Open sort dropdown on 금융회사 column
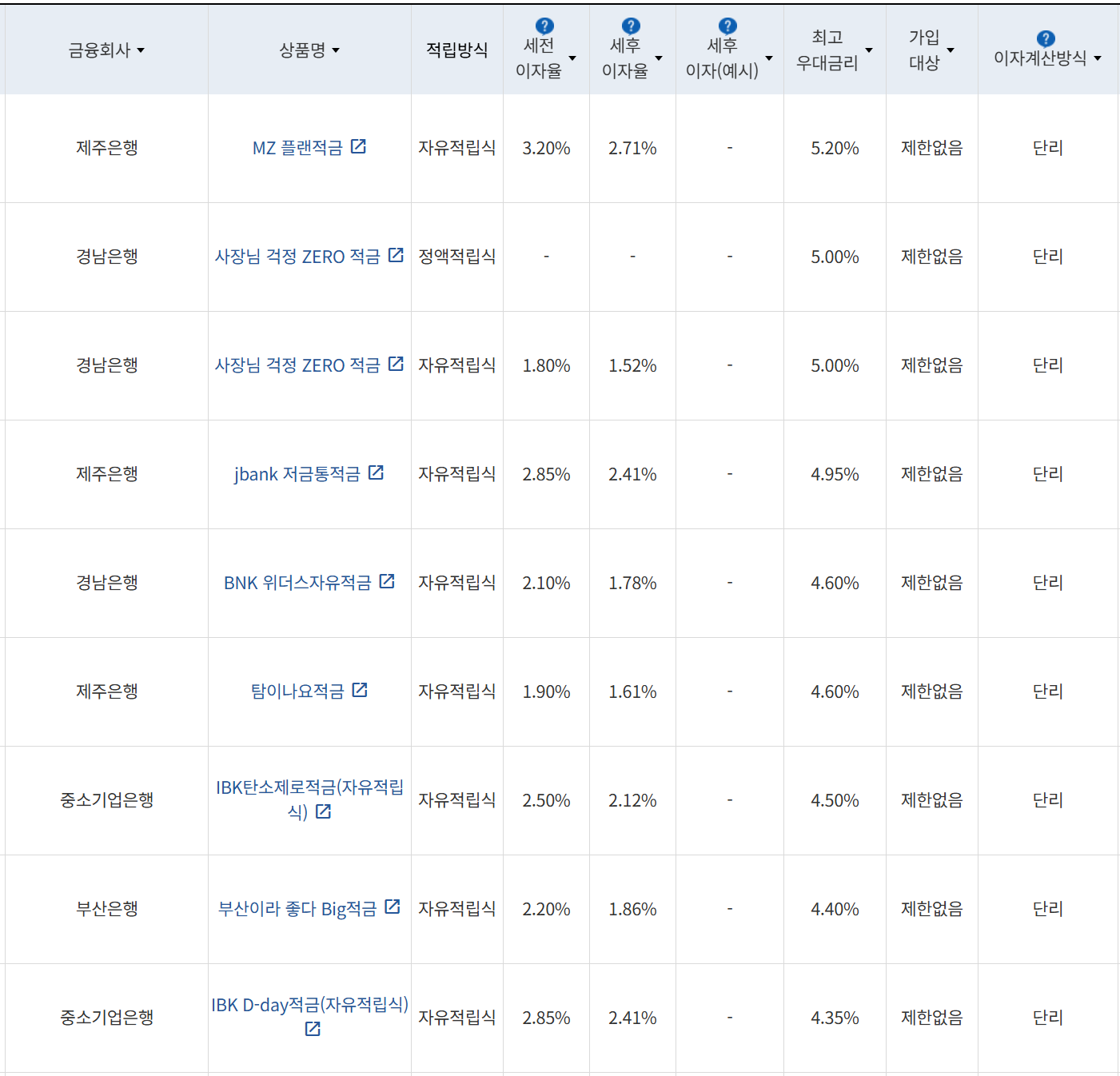This screenshot has width=1120, height=1076. click(x=141, y=50)
